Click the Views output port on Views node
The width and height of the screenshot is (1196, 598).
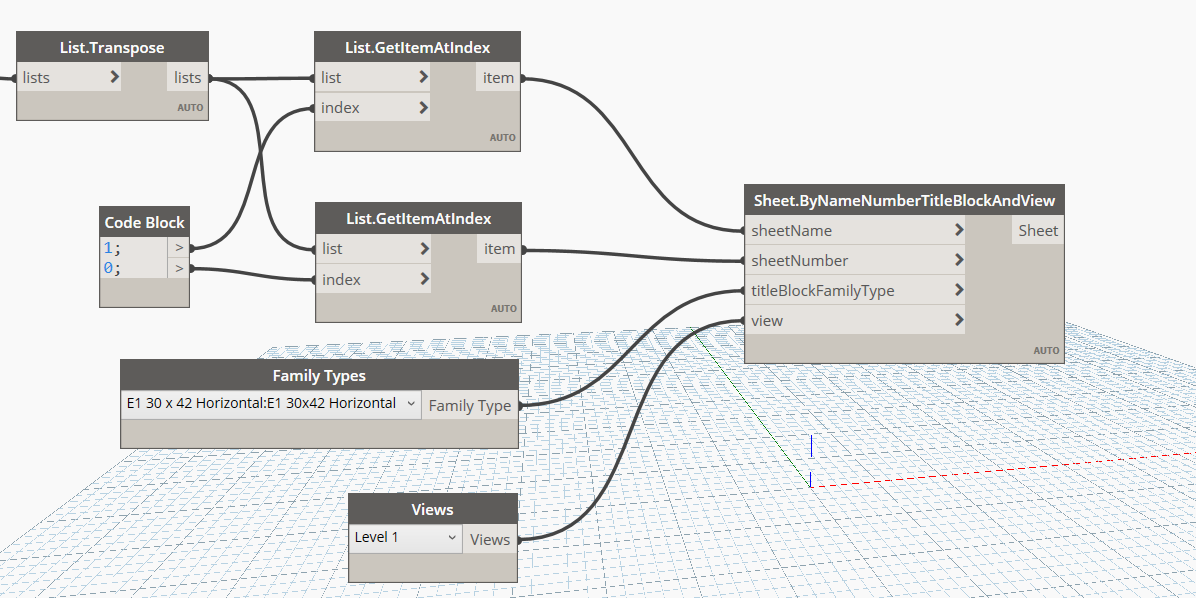(x=490, y=538)
